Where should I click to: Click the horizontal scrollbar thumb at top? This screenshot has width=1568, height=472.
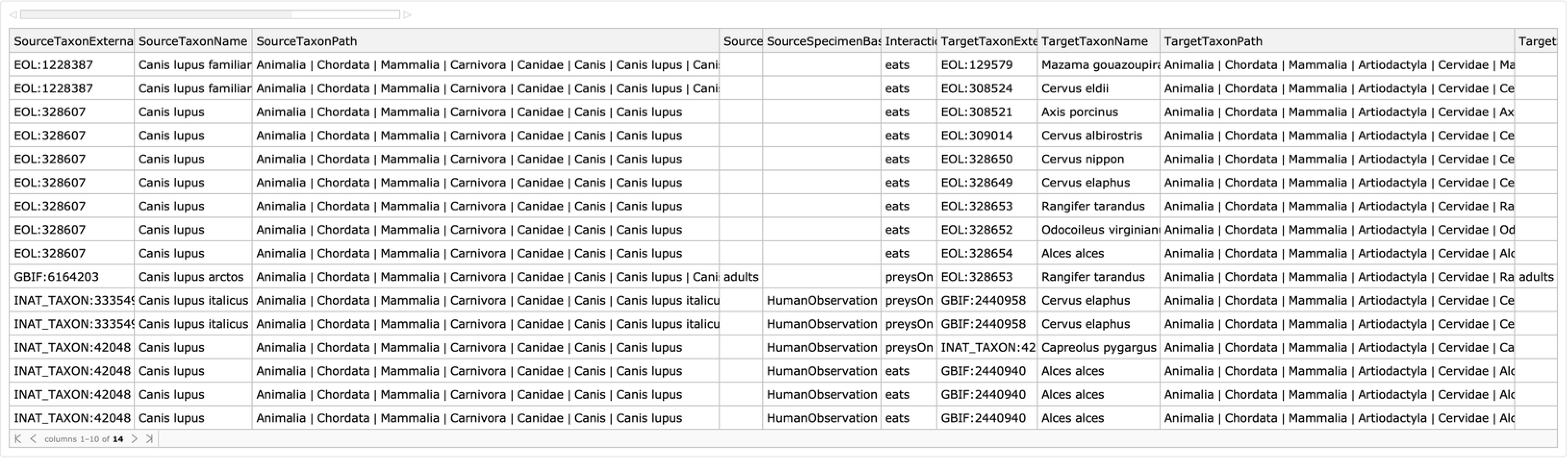coord(156,14)
